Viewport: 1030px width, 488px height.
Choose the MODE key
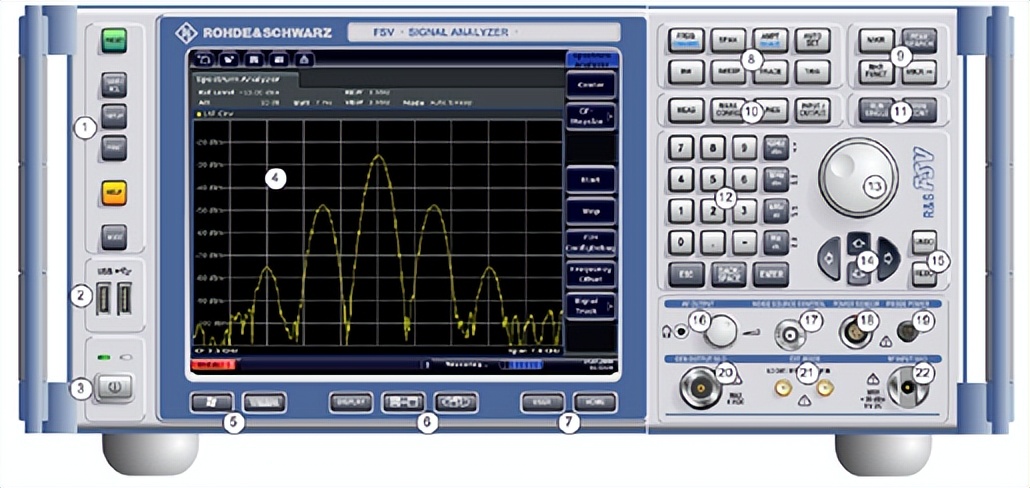pos(114,237)
